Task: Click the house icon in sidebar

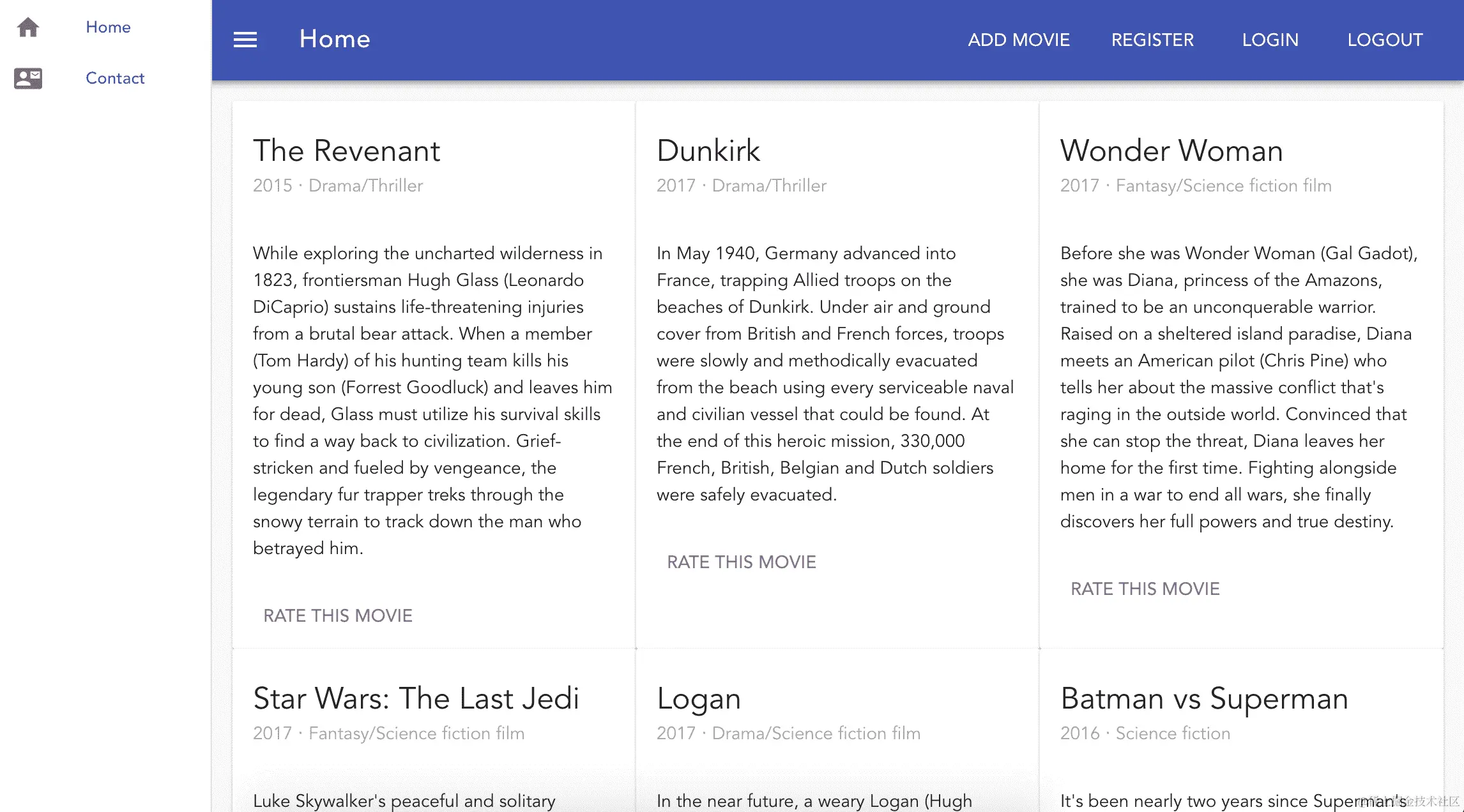Action: click(28, 27)
